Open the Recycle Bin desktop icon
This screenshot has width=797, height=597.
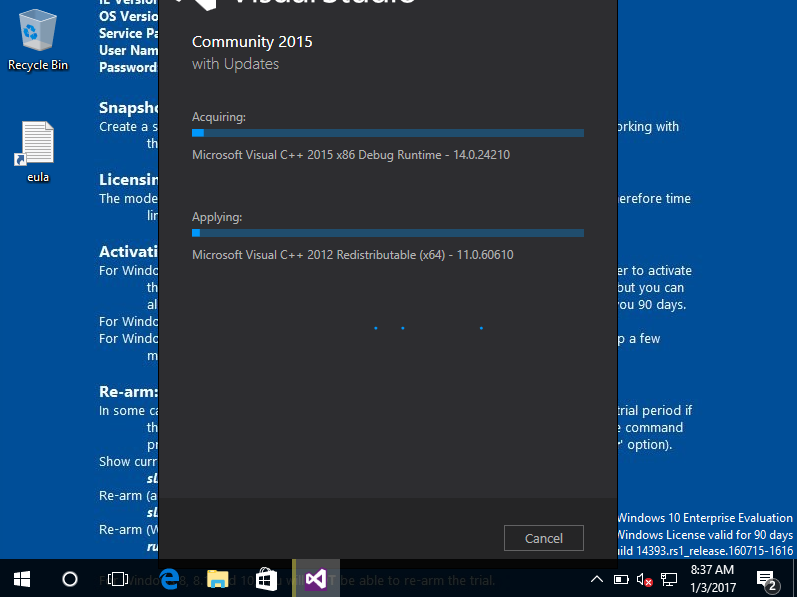coord(38,42)
